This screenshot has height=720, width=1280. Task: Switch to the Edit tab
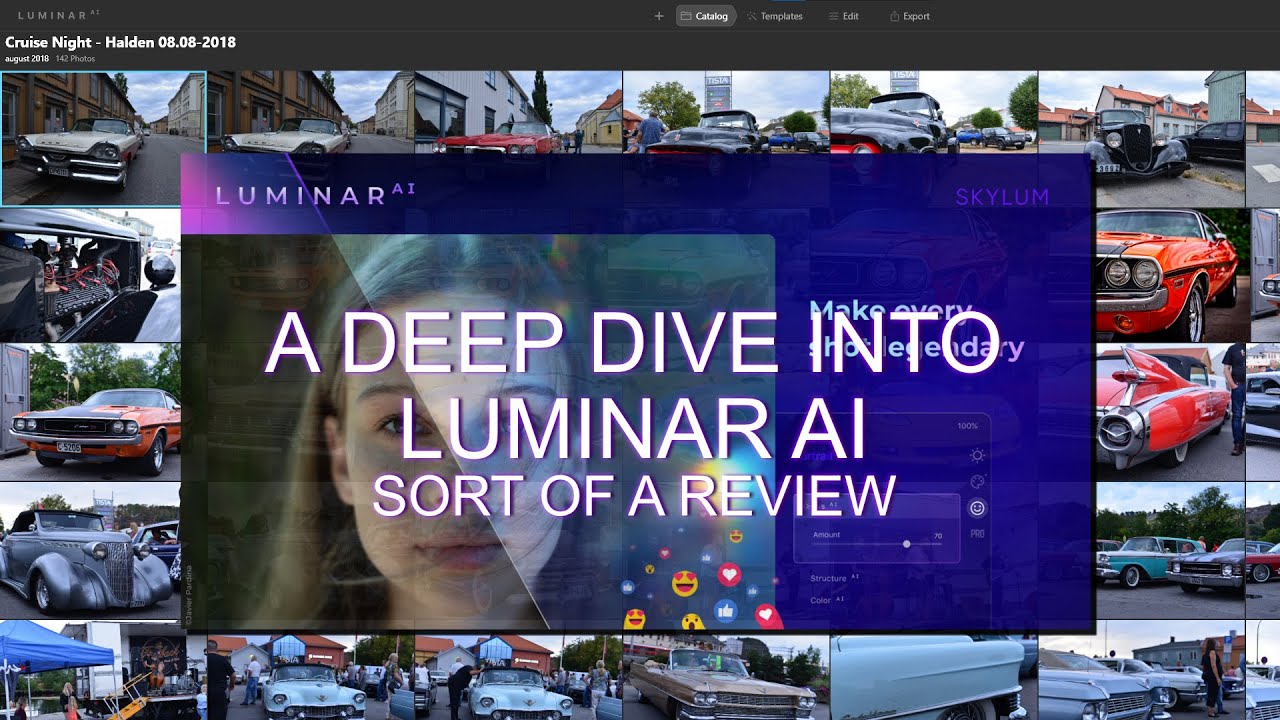click(x=844, y=16)
